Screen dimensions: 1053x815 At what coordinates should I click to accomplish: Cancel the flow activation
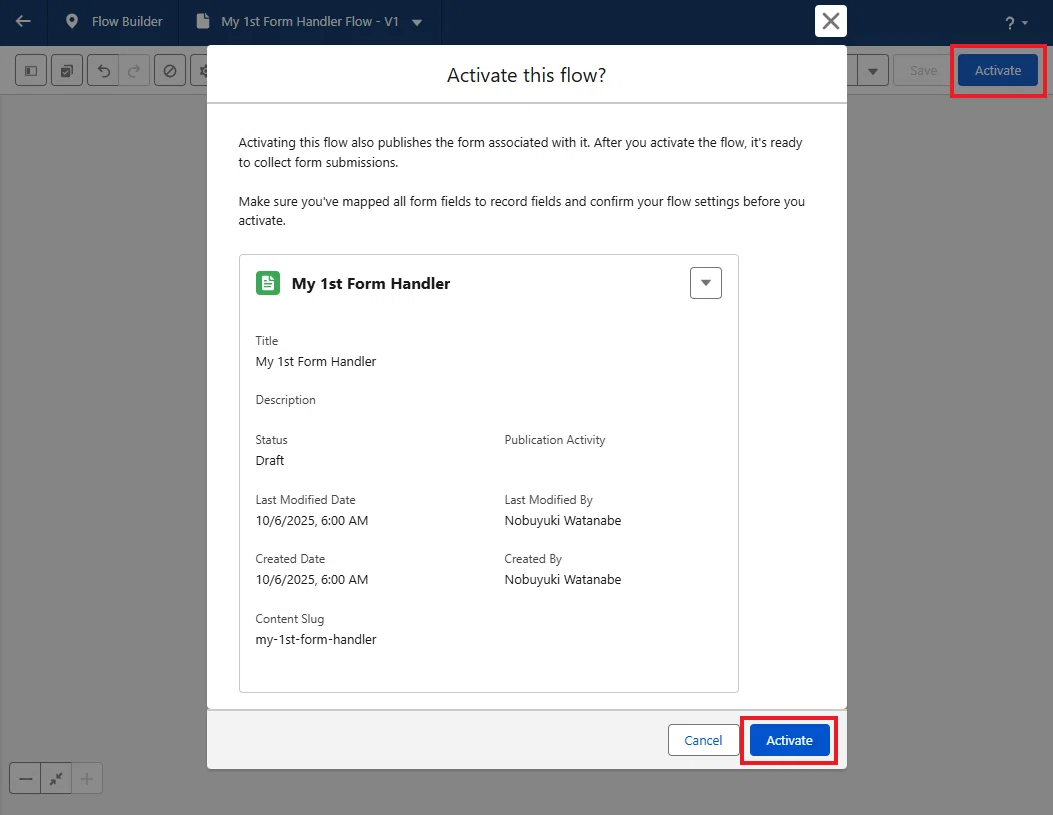pyautogui.click(x=703, y=740)
